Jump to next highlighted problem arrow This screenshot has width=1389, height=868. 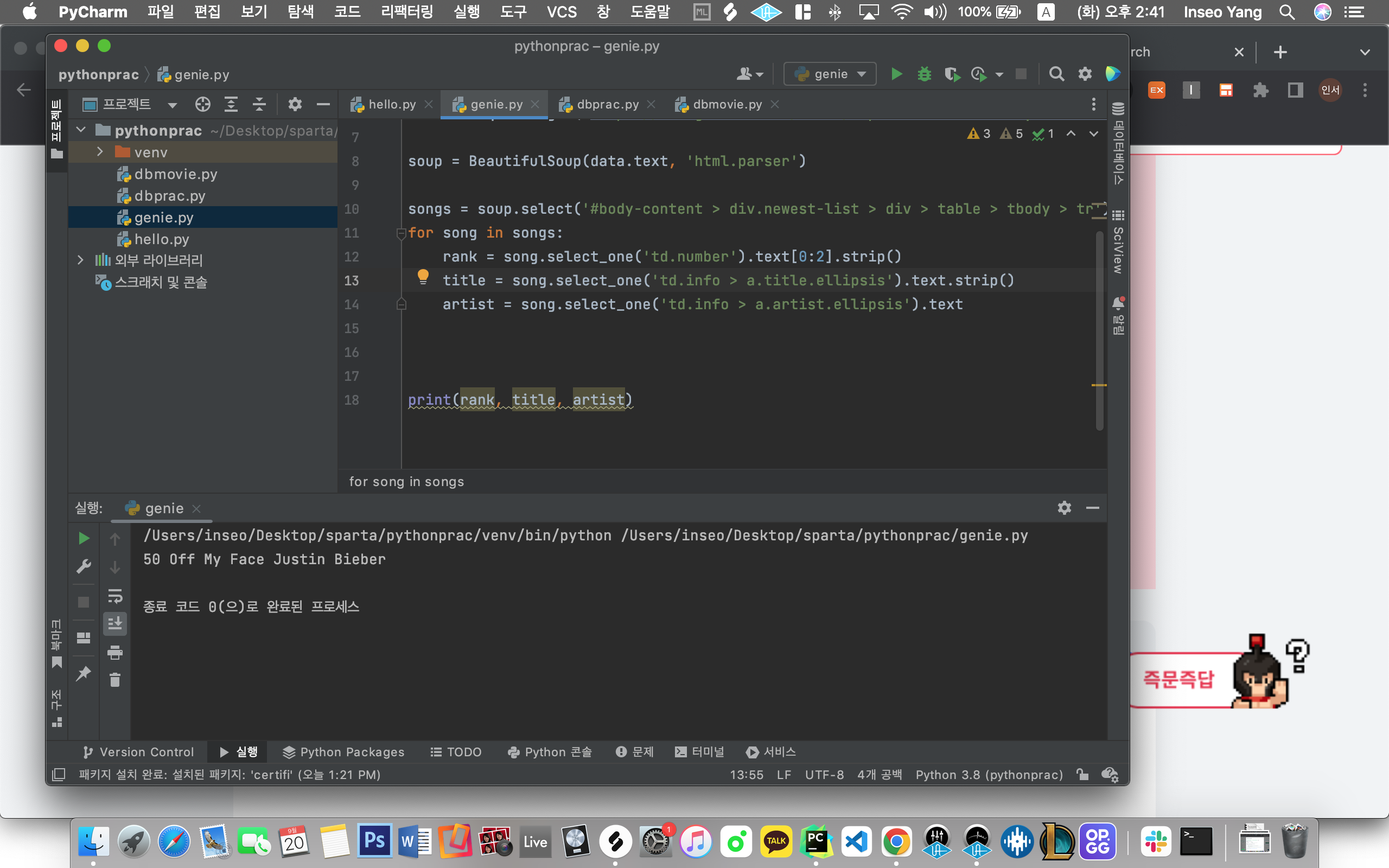click(x=1093, y=134)
